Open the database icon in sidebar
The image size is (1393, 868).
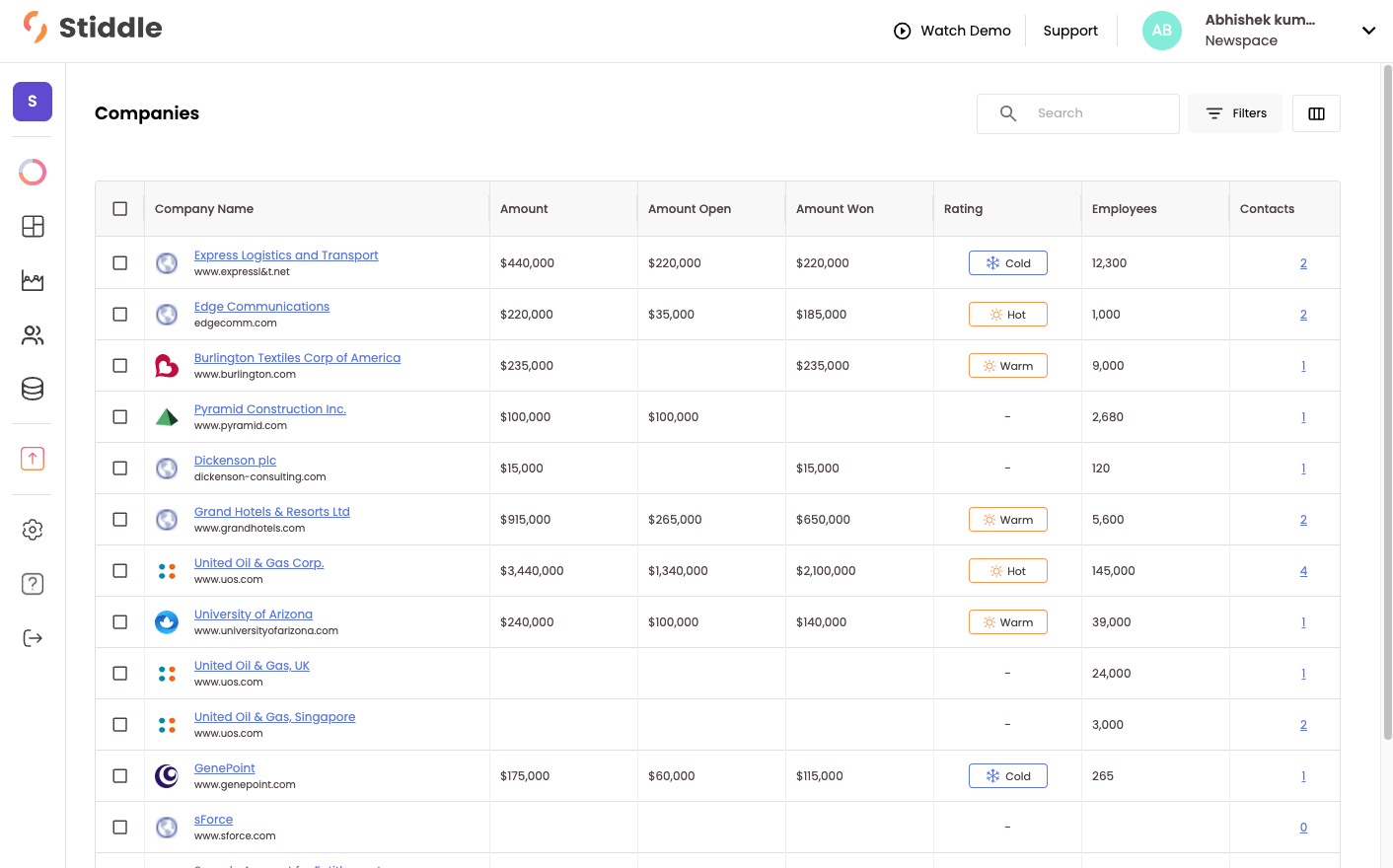pos(33,389)
